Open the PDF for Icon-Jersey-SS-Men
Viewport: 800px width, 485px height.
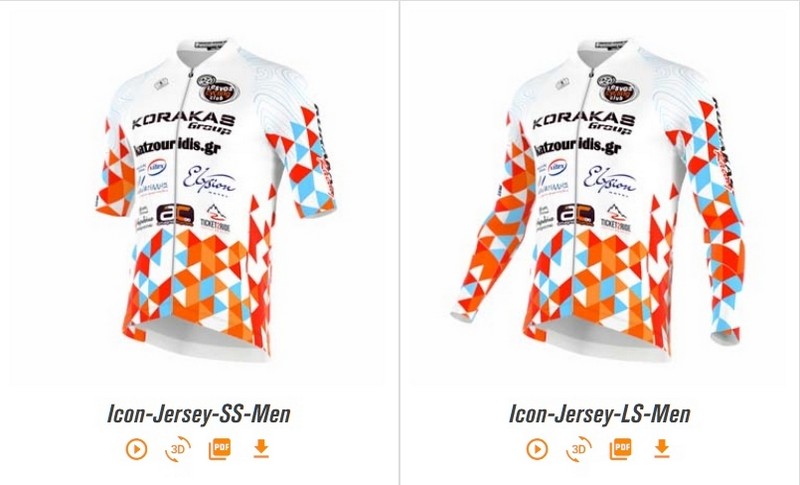pos(220,449)
